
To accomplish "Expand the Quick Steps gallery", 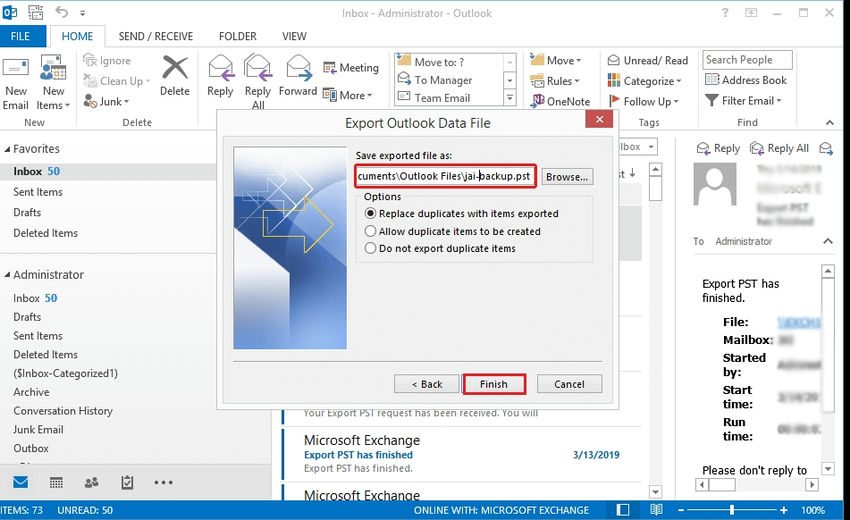I will (x=510, y=98).
